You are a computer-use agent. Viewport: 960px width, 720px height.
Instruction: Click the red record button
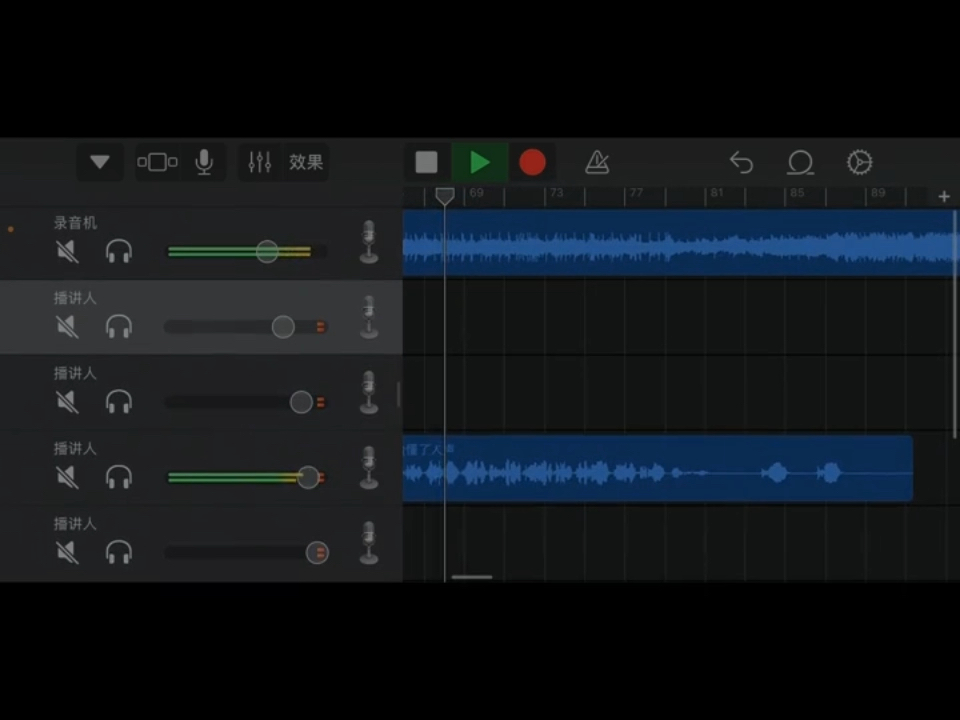pyautogui.click(x=532, y=162)
